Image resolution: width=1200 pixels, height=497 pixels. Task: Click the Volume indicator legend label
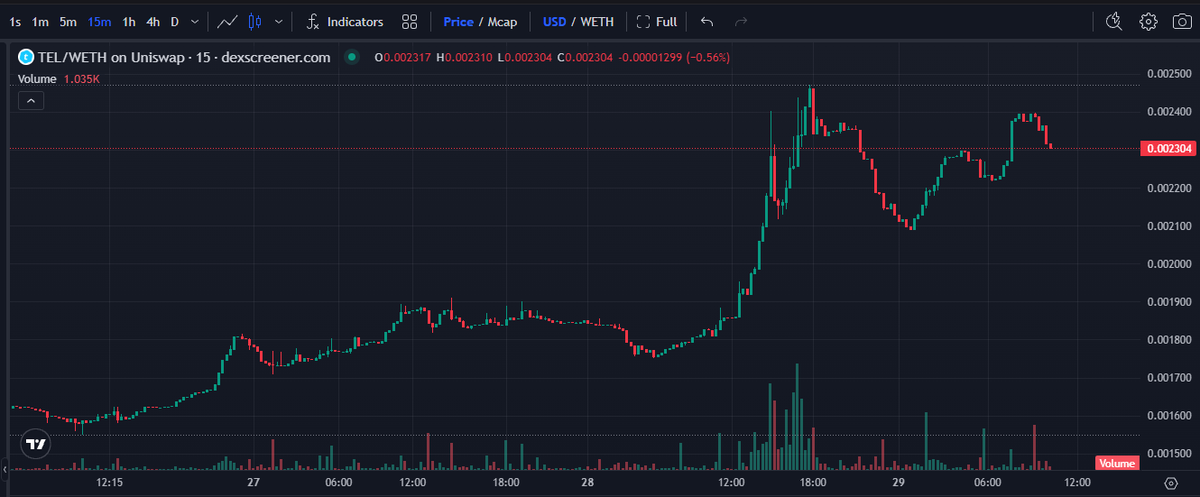[36, 78]
